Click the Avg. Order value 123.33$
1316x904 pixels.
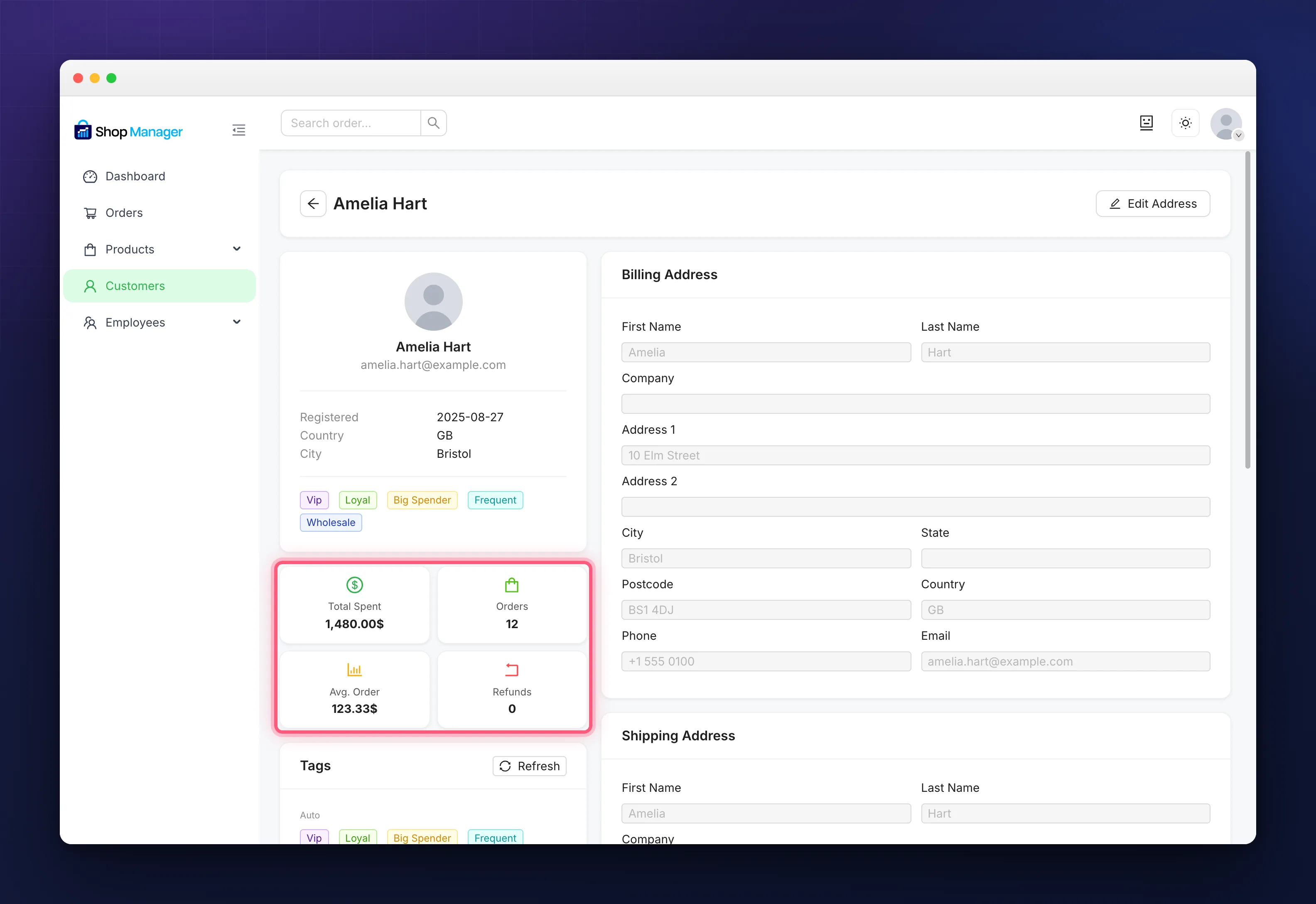pyautogui.click(x=354, y=709)
